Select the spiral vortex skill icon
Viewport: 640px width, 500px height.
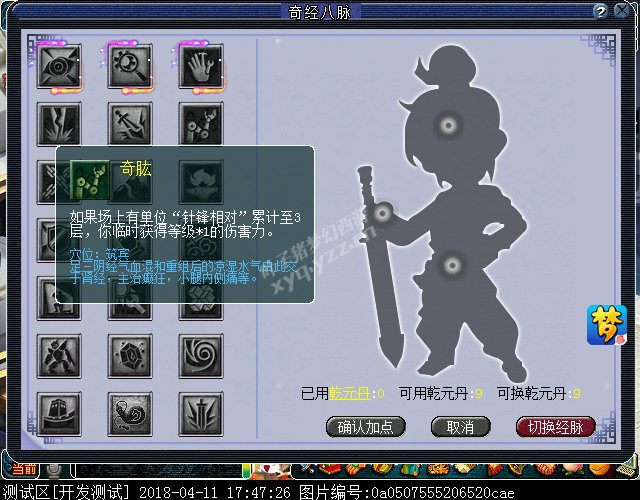[201, 356]
